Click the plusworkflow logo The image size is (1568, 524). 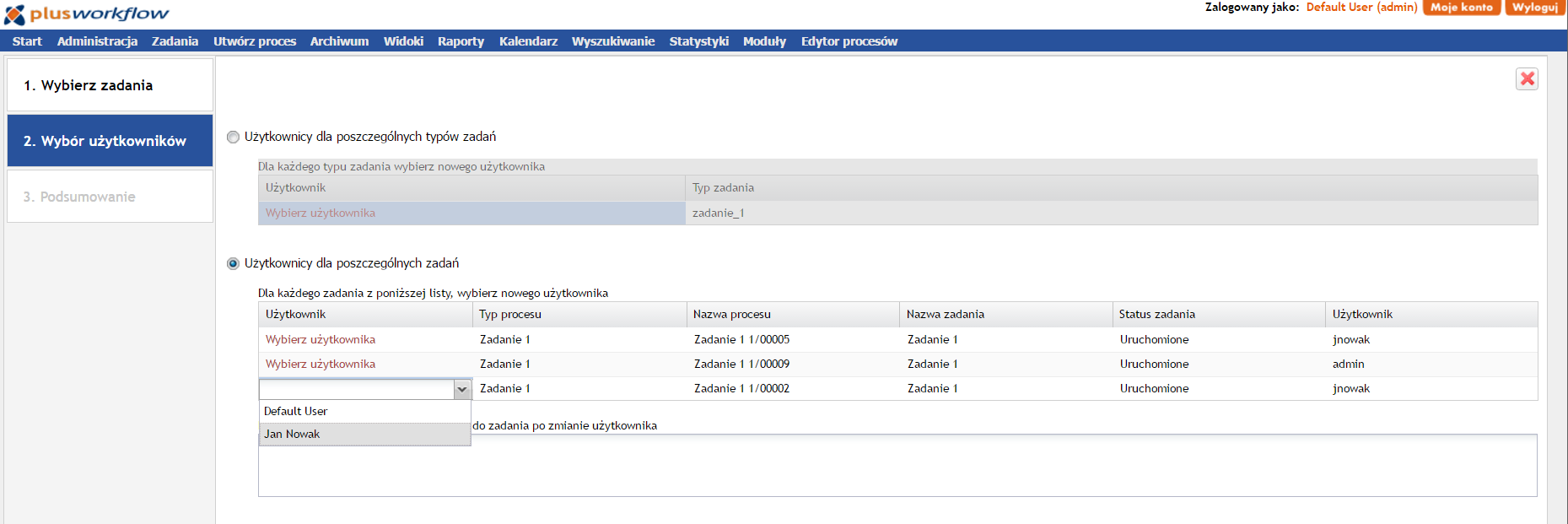coord(86,14)
